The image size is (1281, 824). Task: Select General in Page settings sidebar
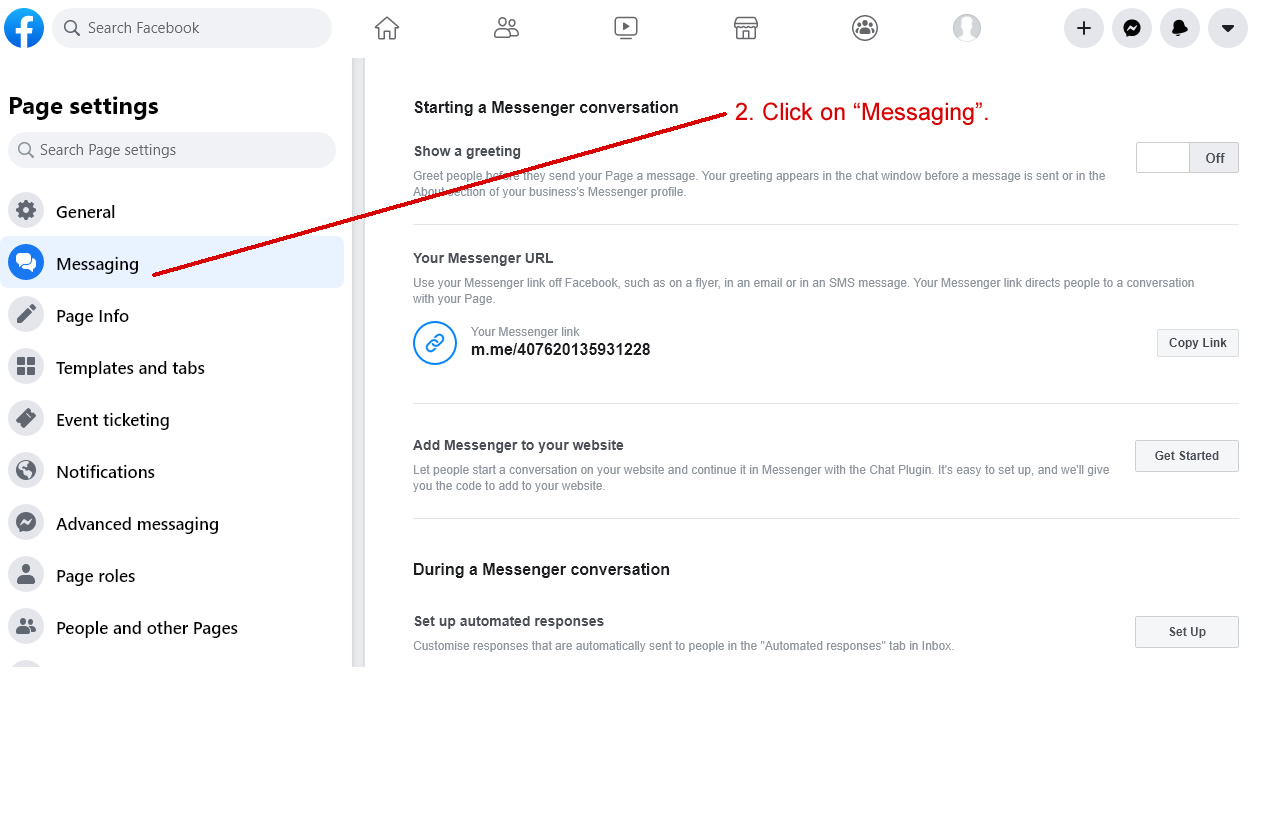[86, 212]
